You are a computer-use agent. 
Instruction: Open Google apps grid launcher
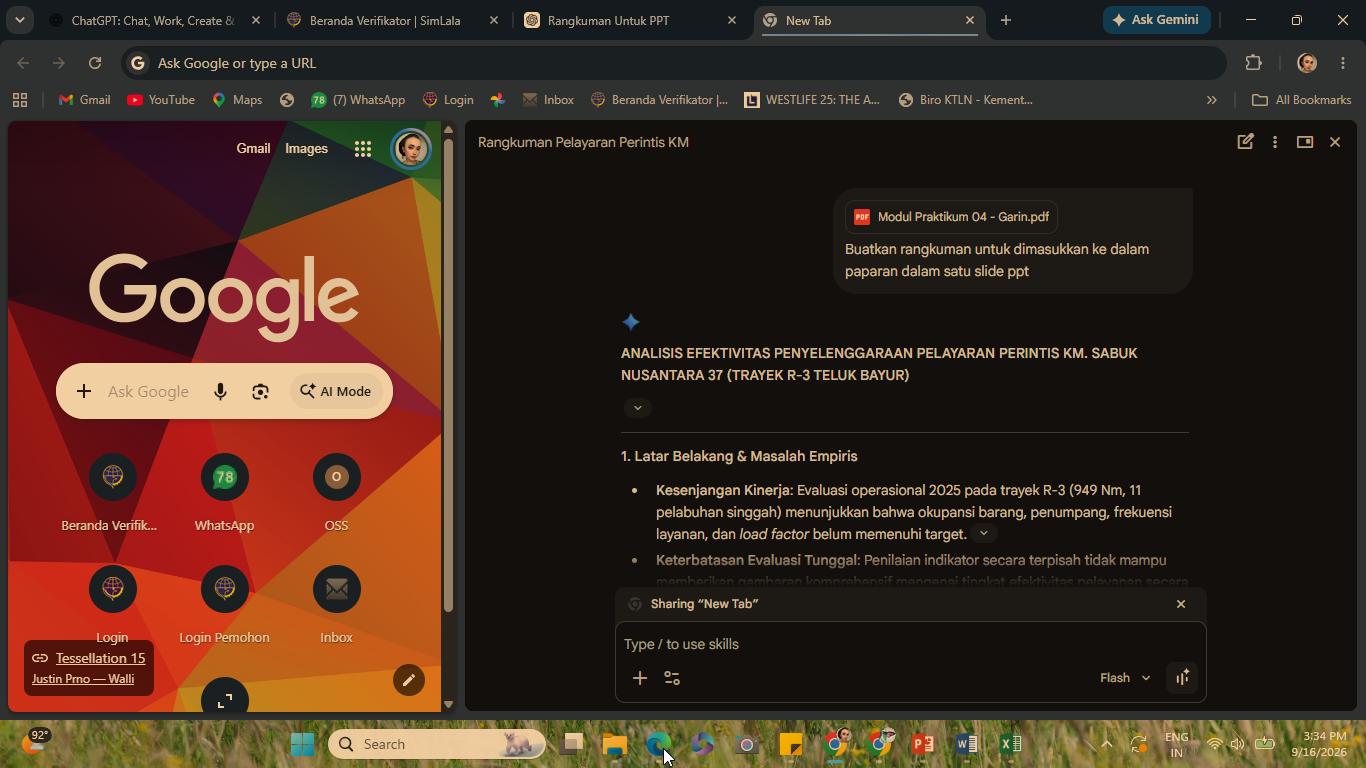coord(363,149)
